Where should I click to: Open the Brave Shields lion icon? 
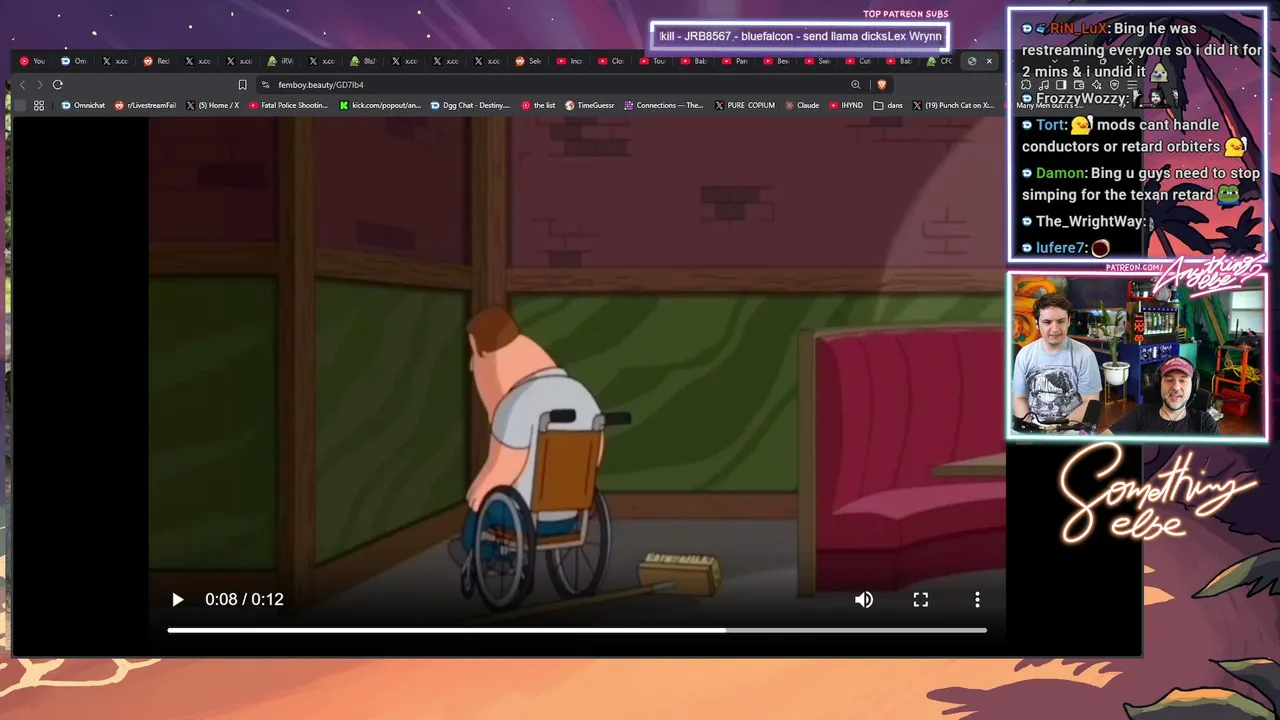click(x=881, y=85)
